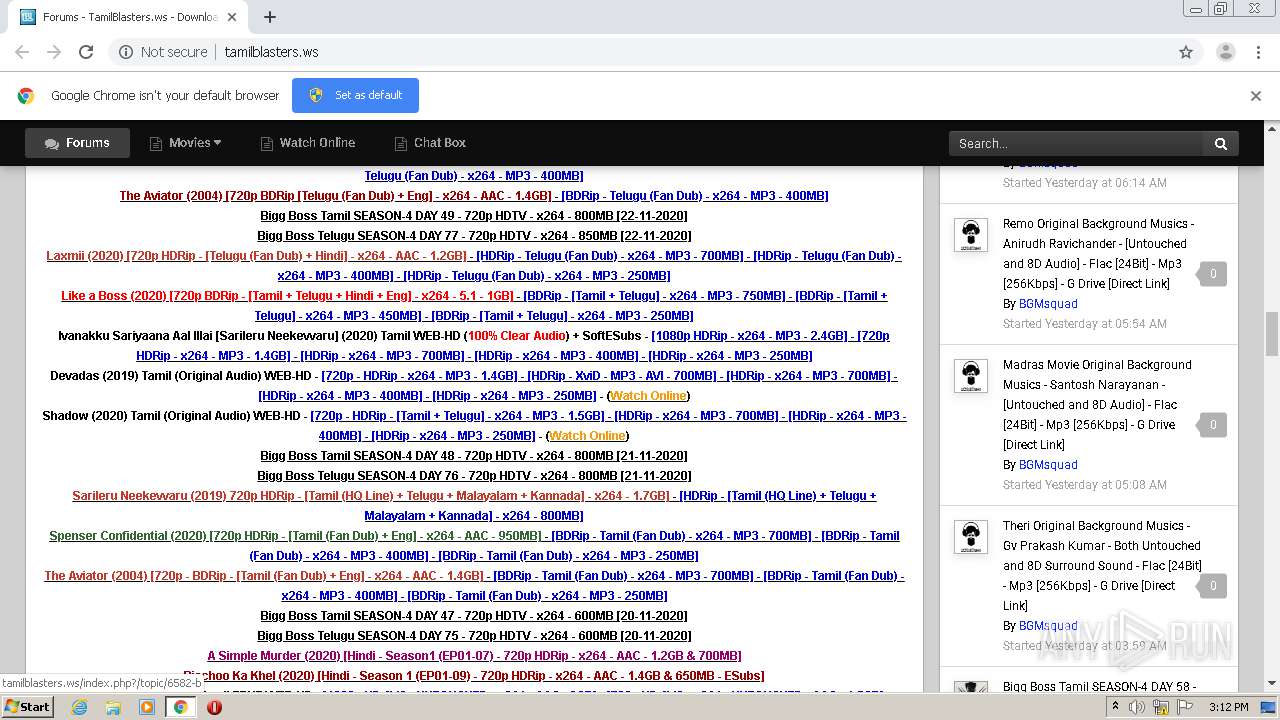
Task: Click Devadas Watch Online link
Action: click(x=648, y=396)
